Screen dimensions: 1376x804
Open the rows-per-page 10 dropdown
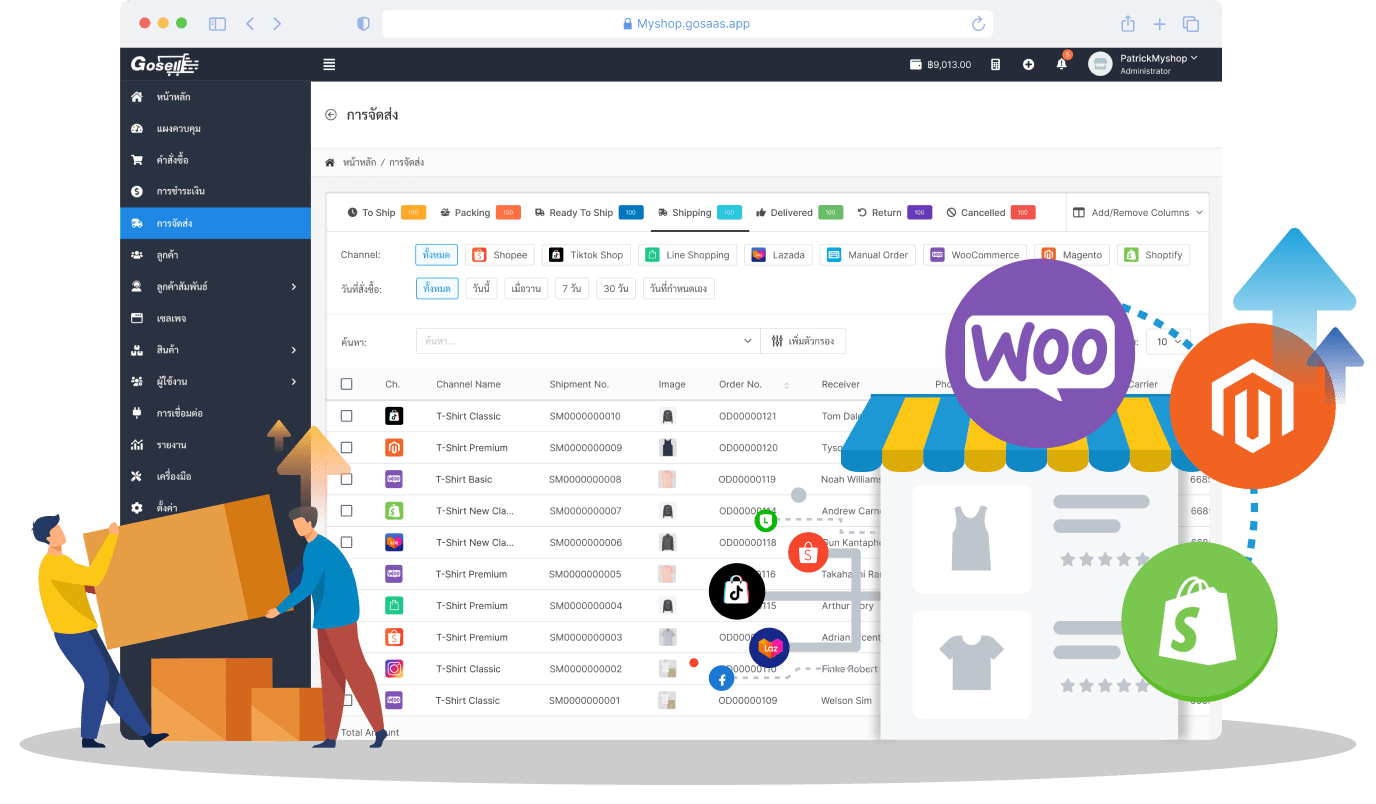(x=1168, y=342)
